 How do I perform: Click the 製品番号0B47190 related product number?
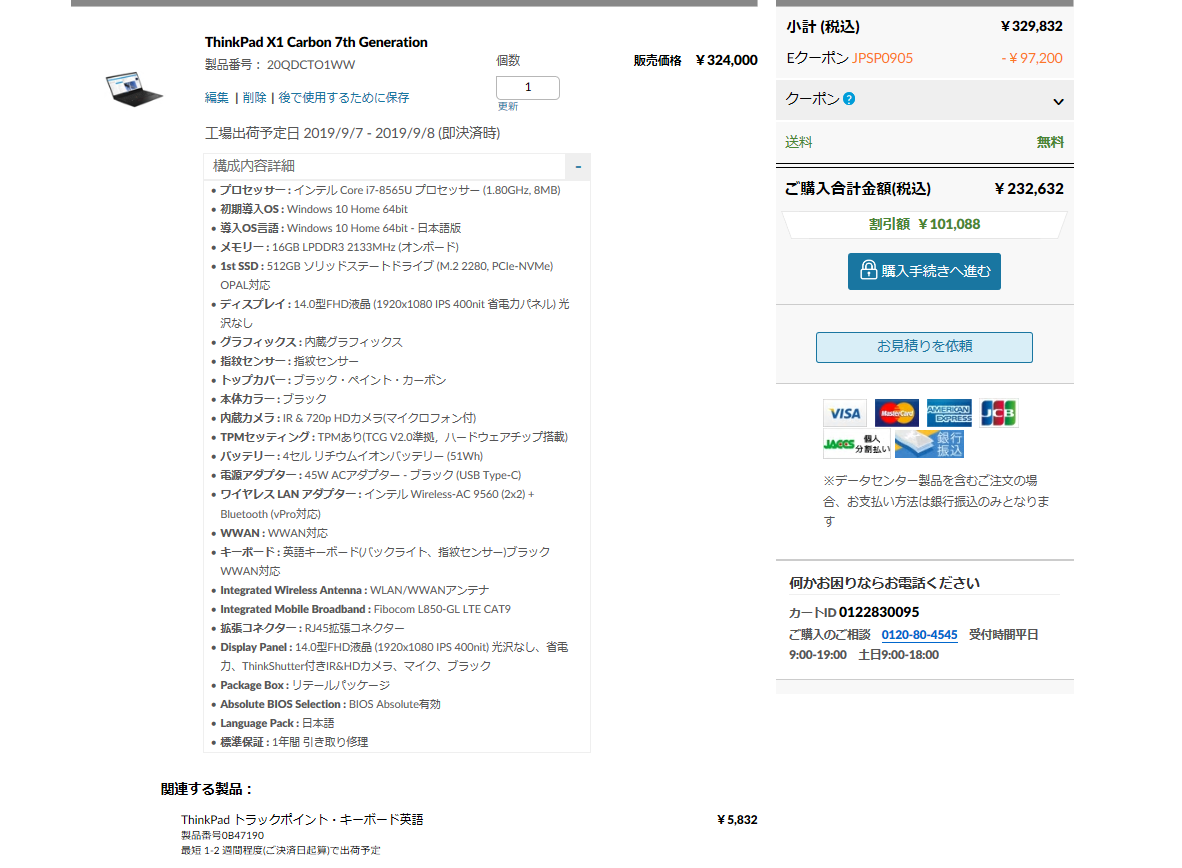click(x=222, y=836)
